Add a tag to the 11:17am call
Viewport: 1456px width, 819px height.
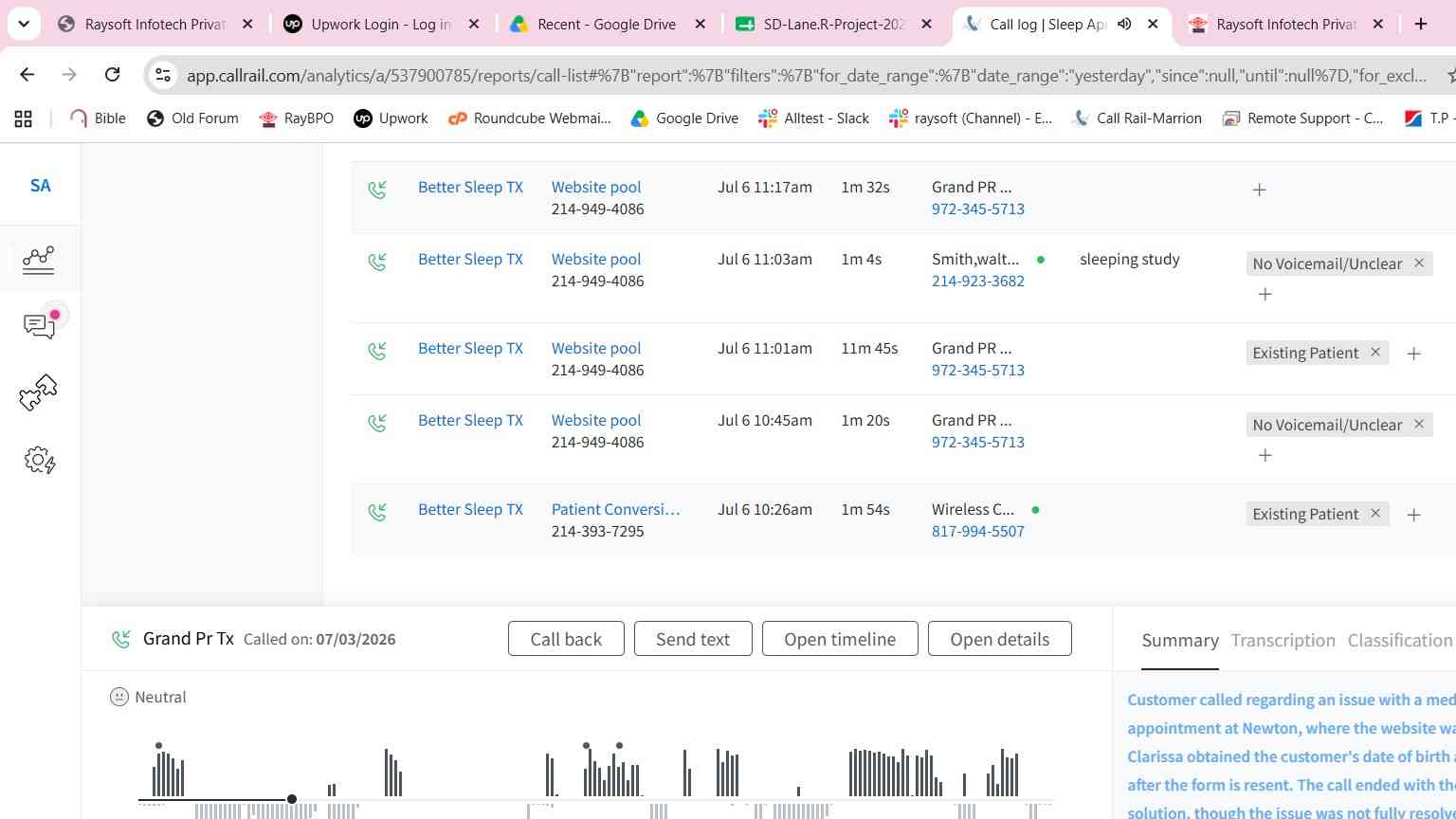(1259, 191)
